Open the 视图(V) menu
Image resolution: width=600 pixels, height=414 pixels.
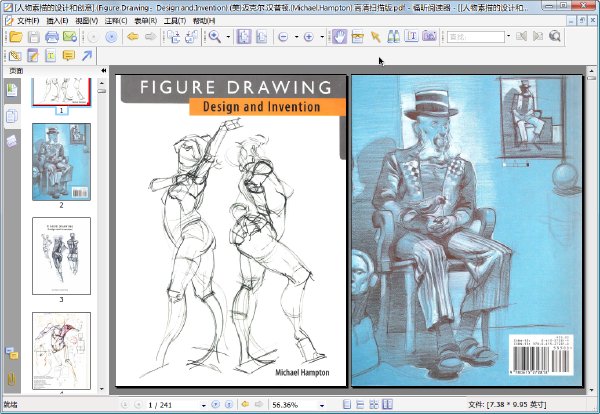point(86,21)
